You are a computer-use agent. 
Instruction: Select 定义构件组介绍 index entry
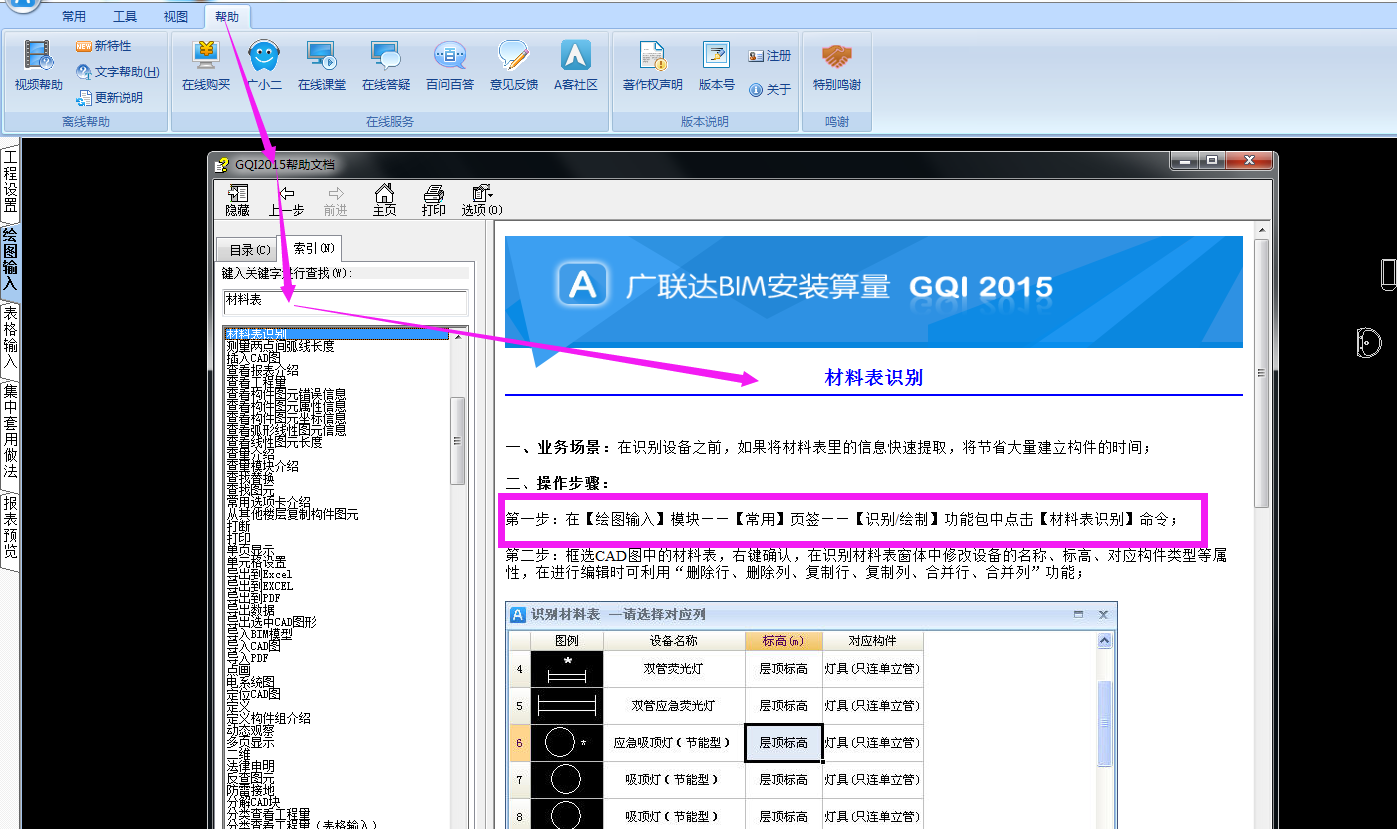coord(268,718)
